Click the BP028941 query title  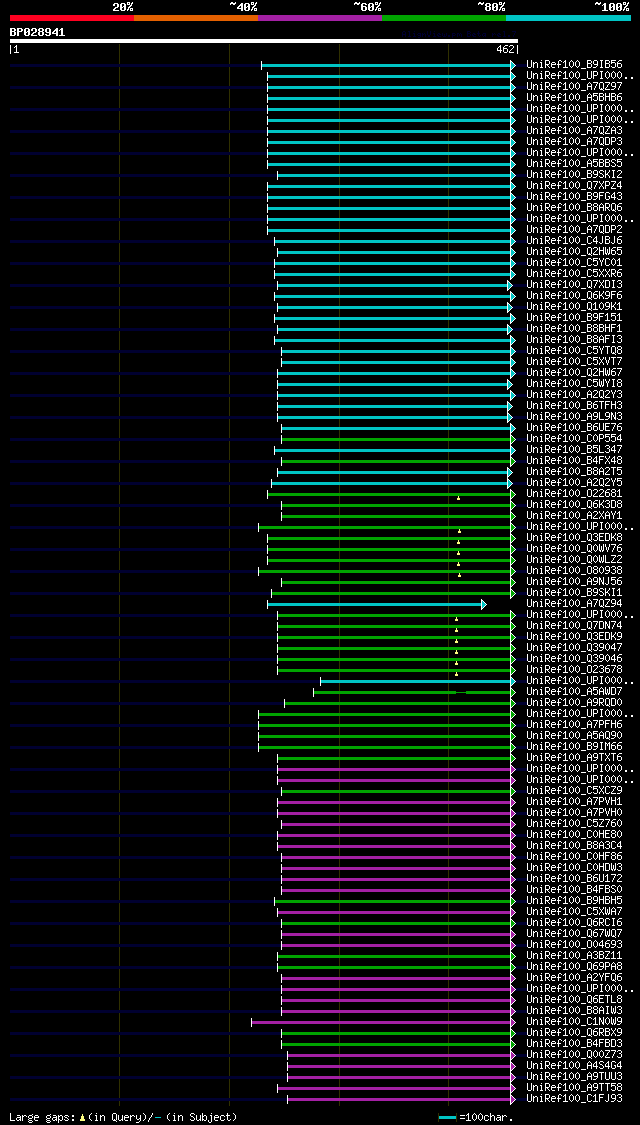37,32
